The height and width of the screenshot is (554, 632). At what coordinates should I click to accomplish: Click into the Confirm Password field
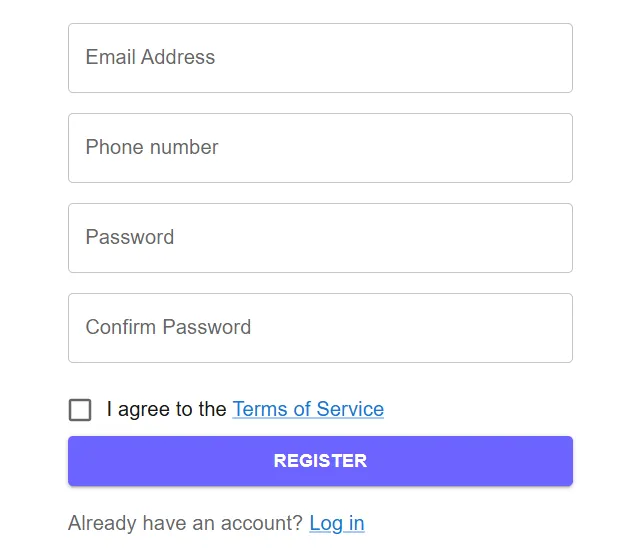[x=320, y=328]
